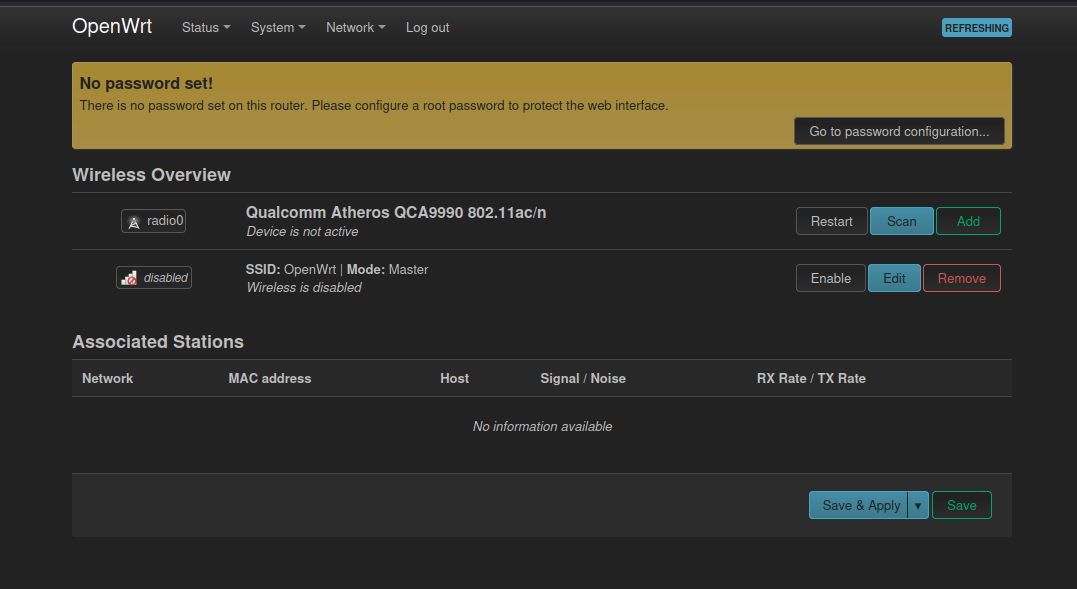Click the SSID: OpenWrt Mode: Master line
The height and width of the screenshot is (589, 1077).
click(337, 270)
